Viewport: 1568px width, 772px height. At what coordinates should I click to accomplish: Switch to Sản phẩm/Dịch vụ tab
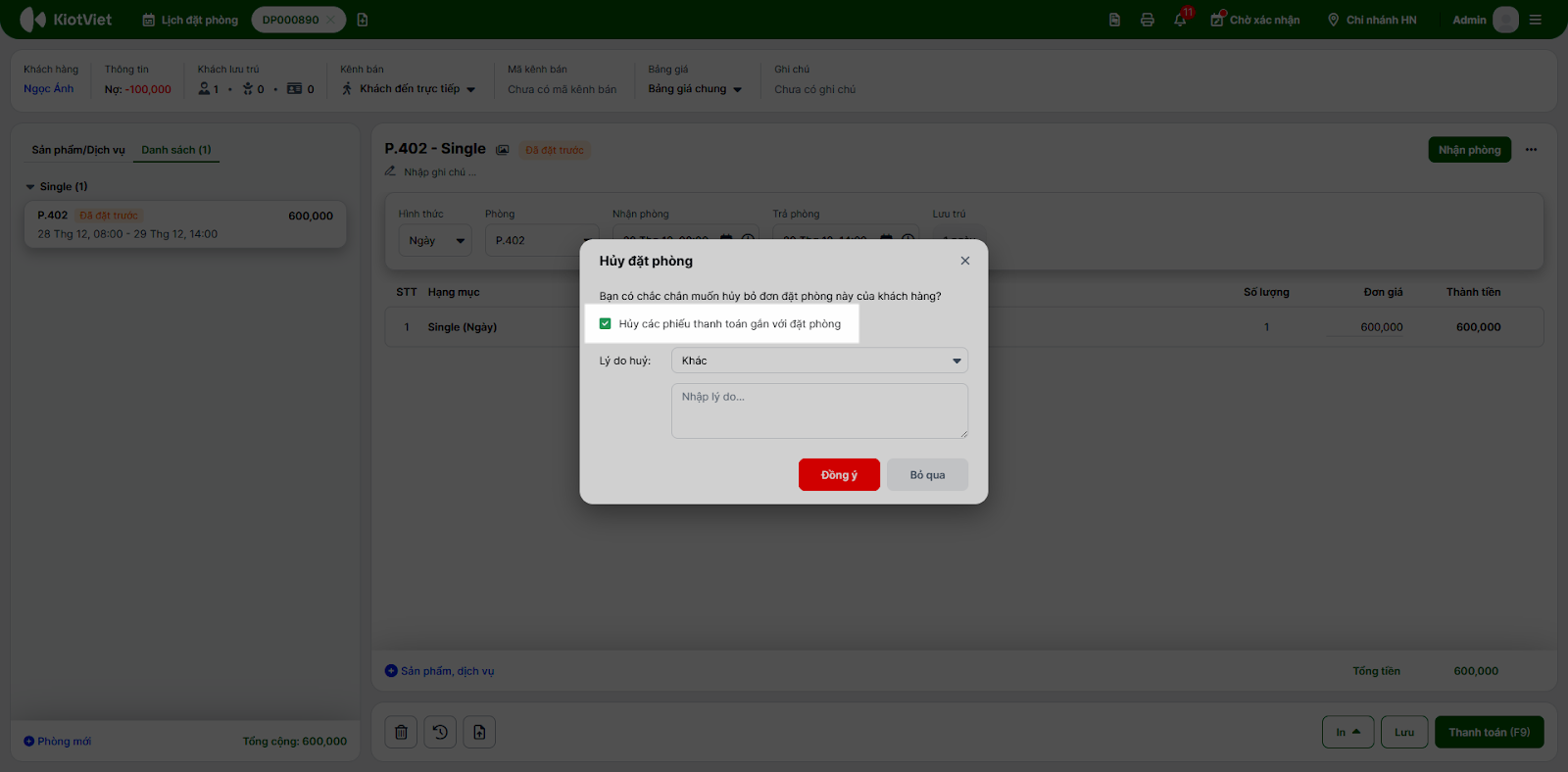click(x=78, y=150)
